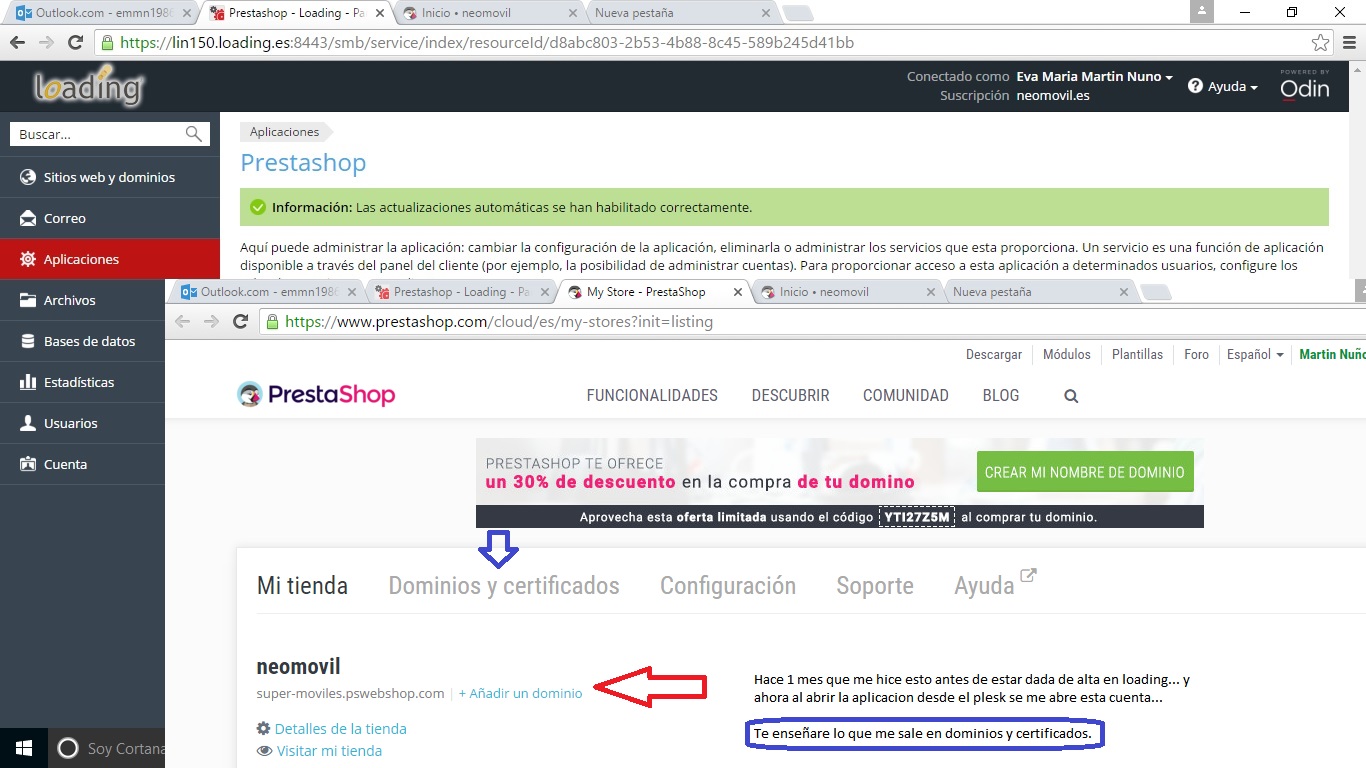Close the My Store - PrestaShop tab
The image size is (1366, 768).
(x=738, y=292)
